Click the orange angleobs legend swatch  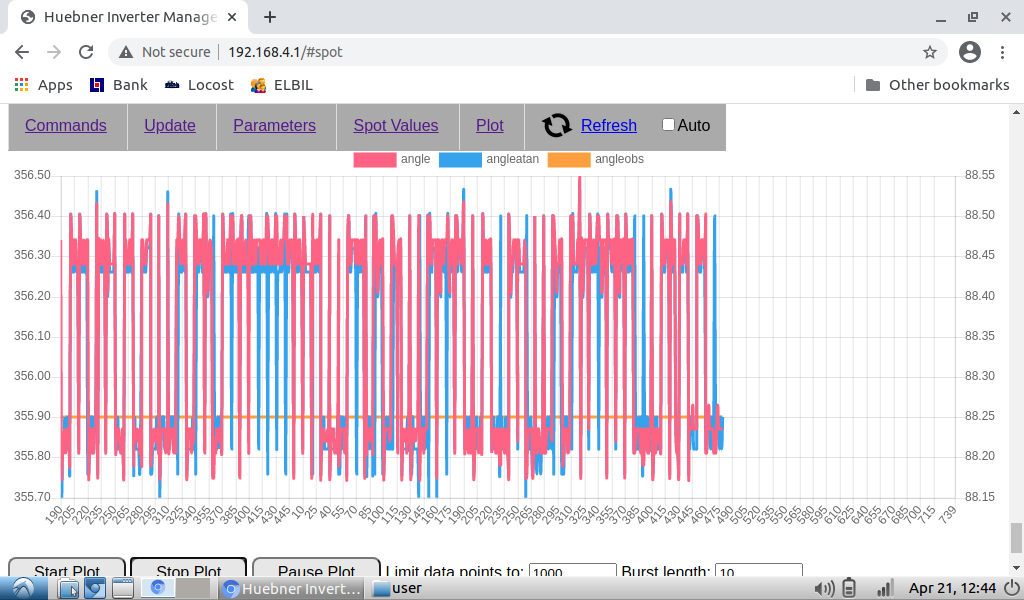pyautogui.click(x=570, y=159)
